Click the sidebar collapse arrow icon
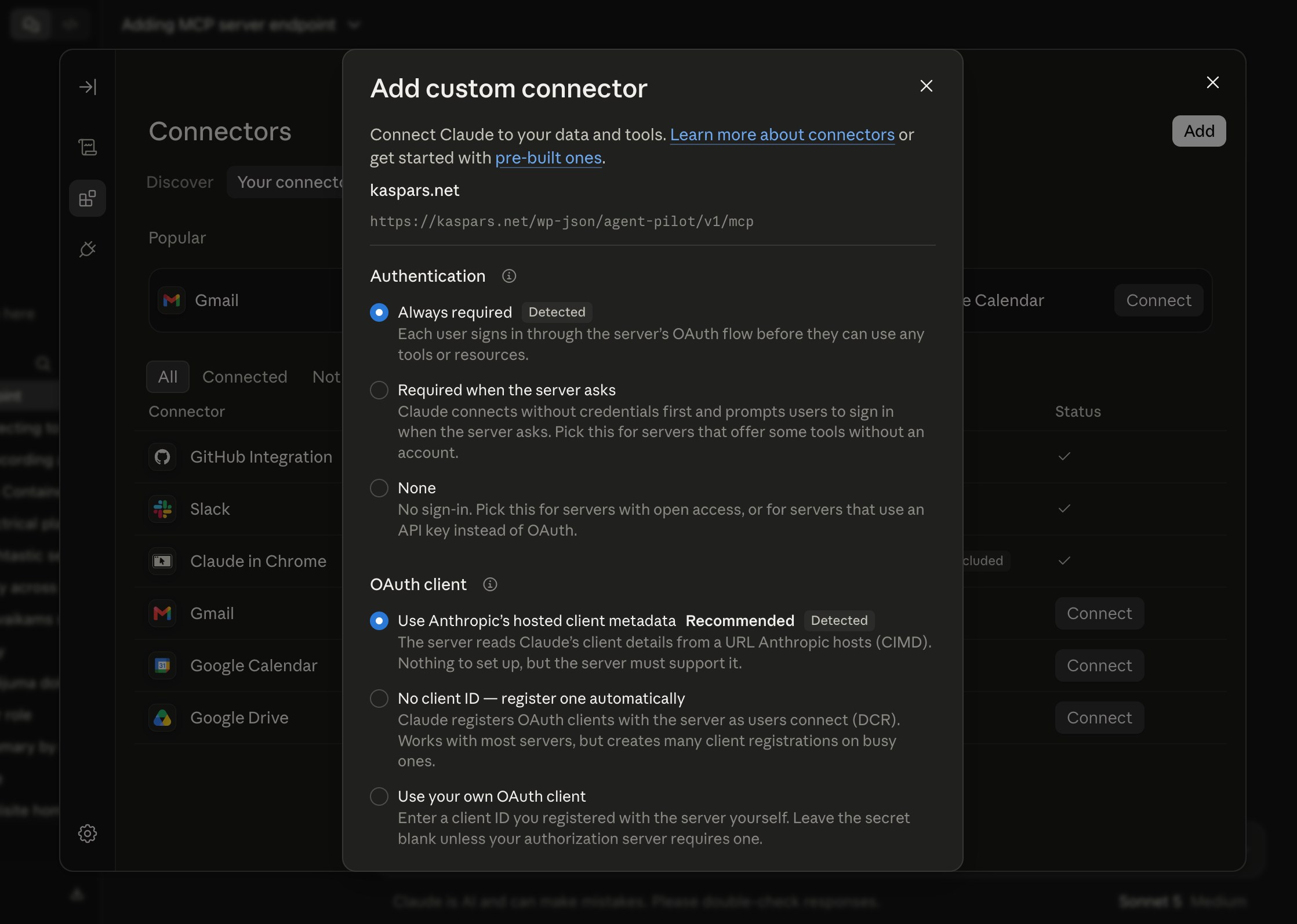Image resolution: width=1297 pixels, height=924 pixels. coord(88,87)
